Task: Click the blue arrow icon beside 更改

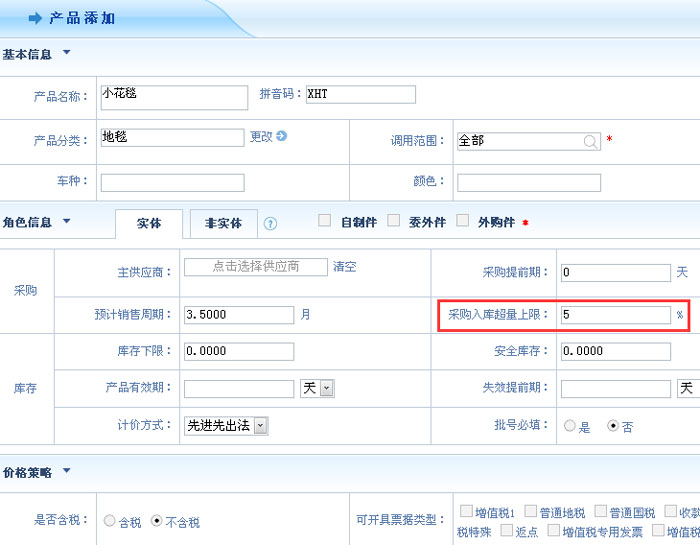Action: [x=282, y=136]
